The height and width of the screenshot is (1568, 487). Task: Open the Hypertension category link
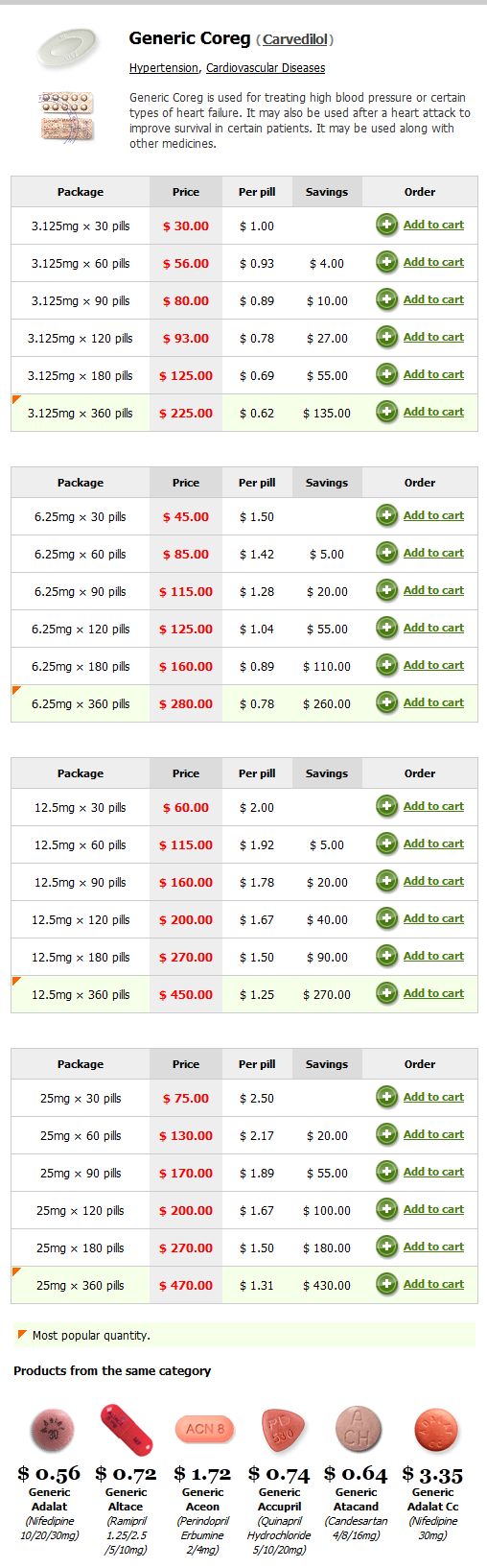pyautogui.click(x=164, y=68)
